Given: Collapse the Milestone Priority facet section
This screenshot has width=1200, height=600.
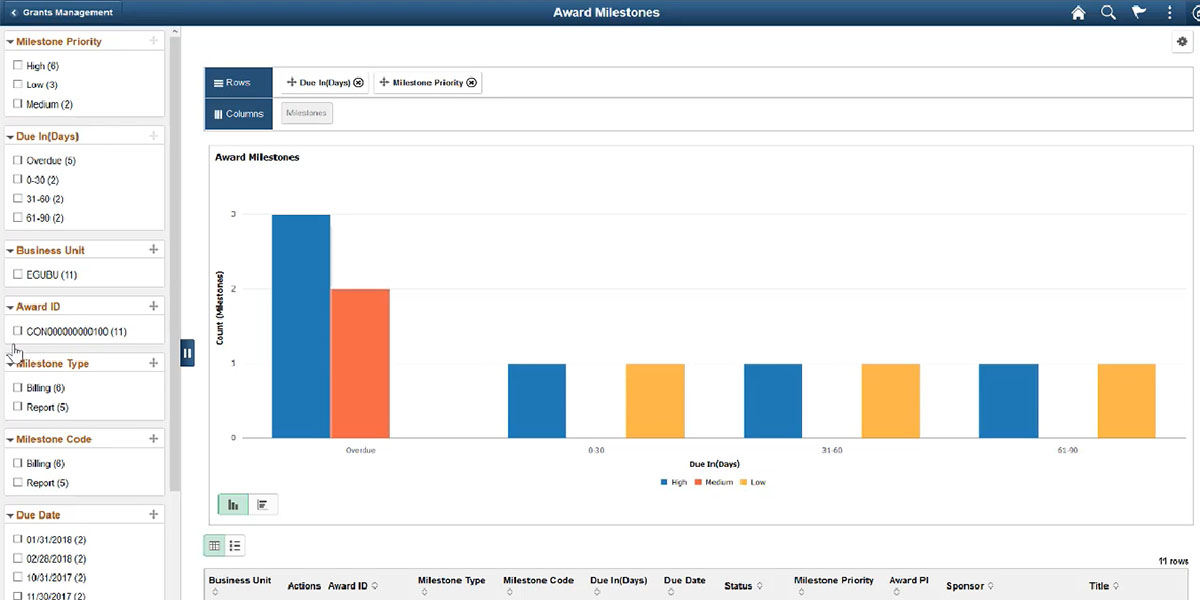Looking at the screenshot, I should (9, 40).
